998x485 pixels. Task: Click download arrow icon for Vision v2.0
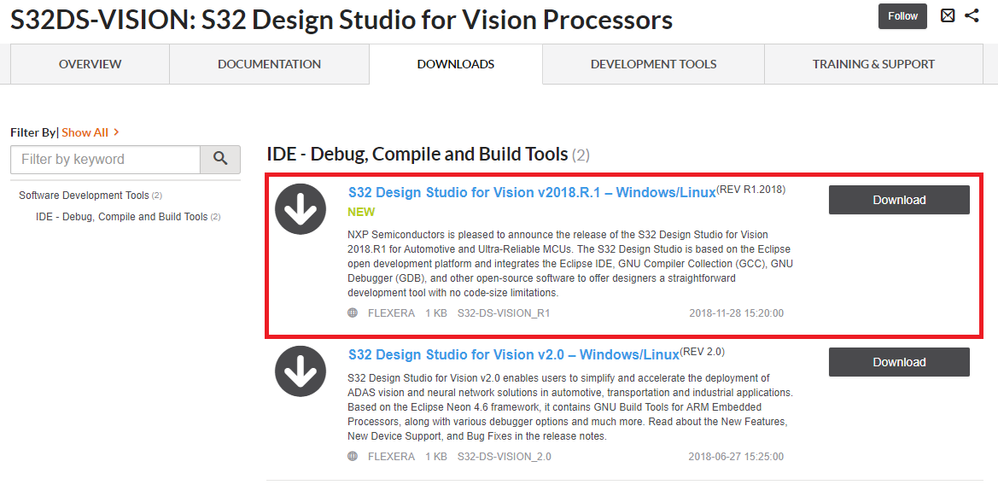[301, 372]
